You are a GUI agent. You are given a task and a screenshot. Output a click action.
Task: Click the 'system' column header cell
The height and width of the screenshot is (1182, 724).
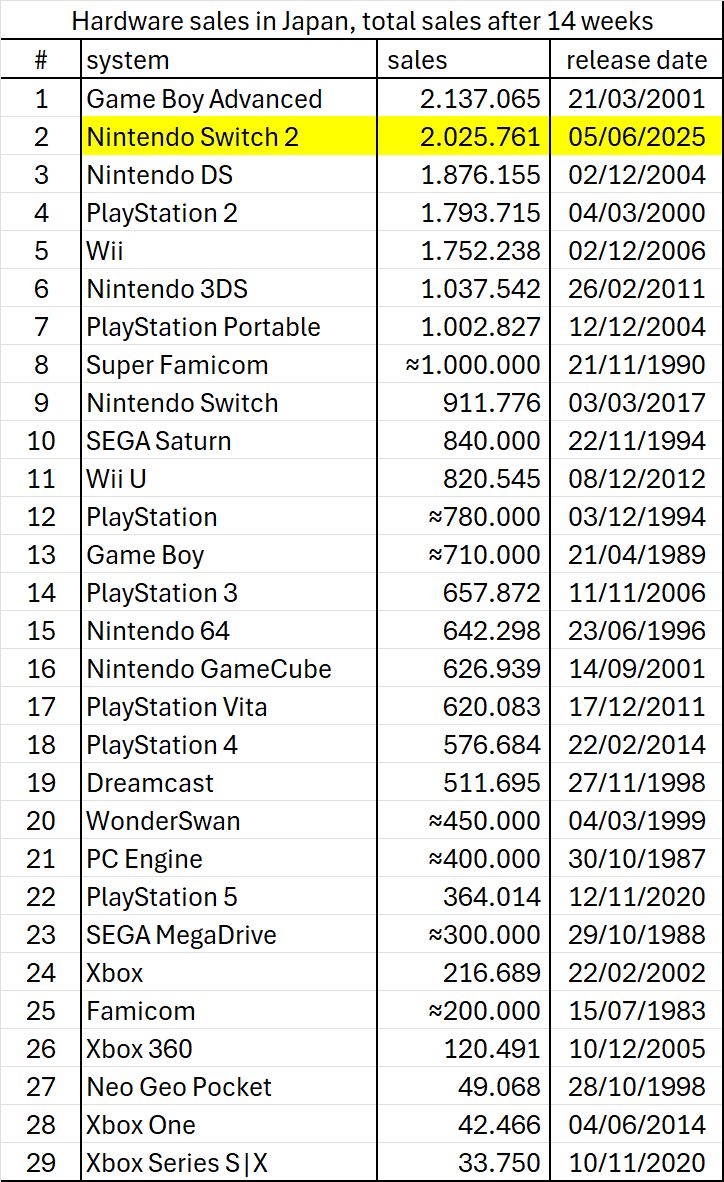pyautogui.click(x=229, y=60)
